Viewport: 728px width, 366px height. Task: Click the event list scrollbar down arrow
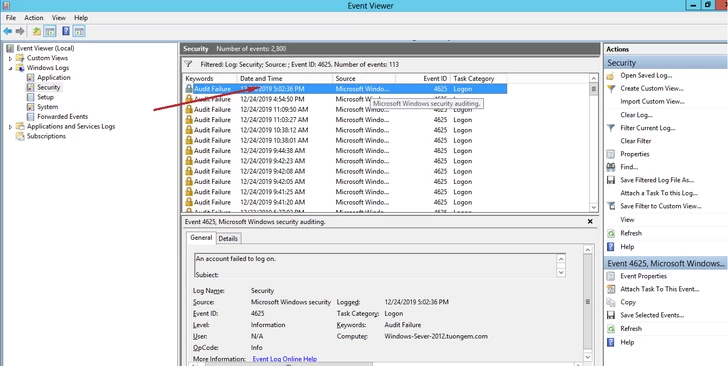click(593, 207)
